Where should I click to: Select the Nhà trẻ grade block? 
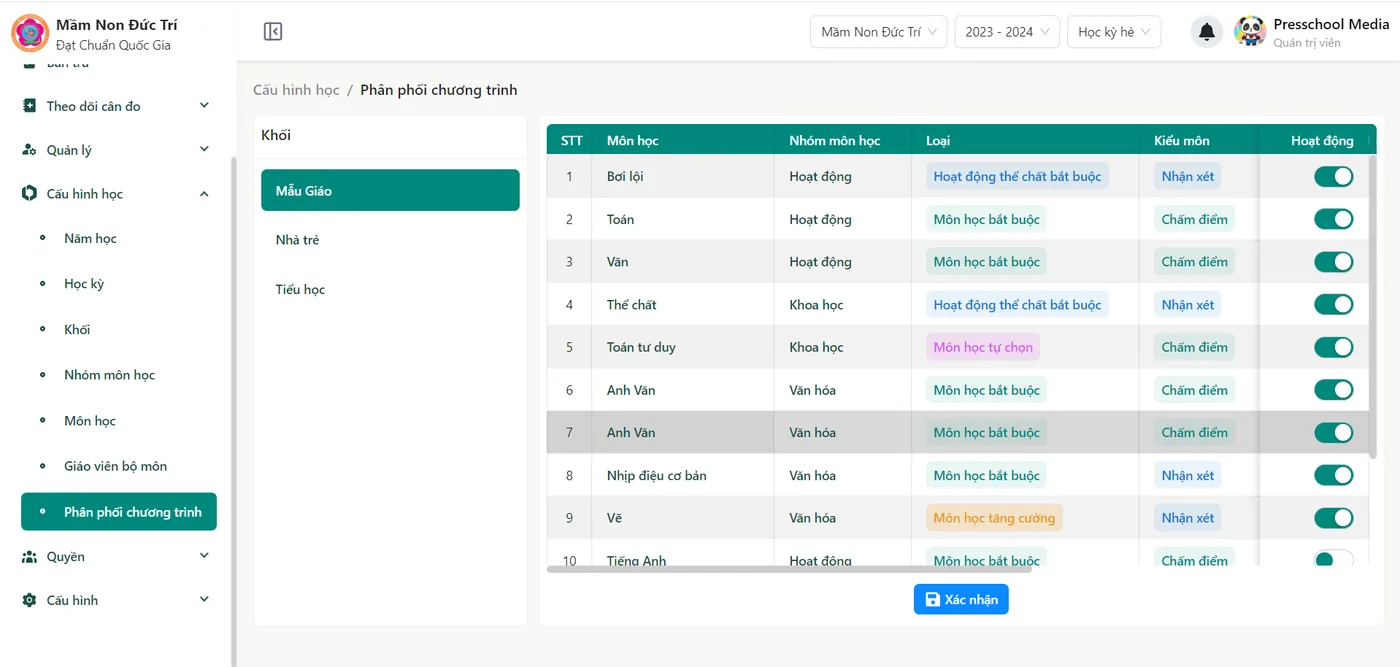tap(390, 240)
